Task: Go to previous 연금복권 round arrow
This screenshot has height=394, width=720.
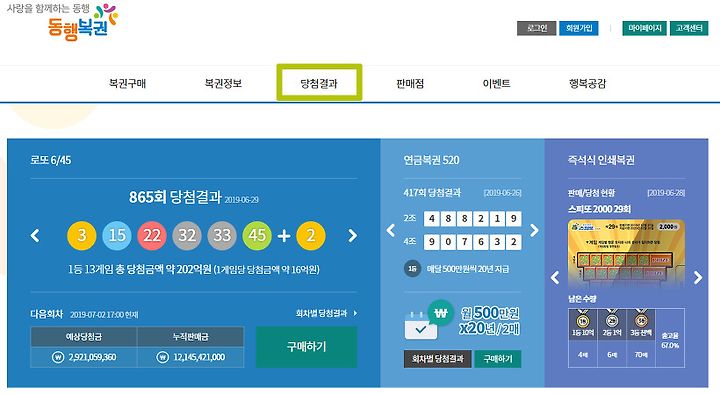Action: 391,230
